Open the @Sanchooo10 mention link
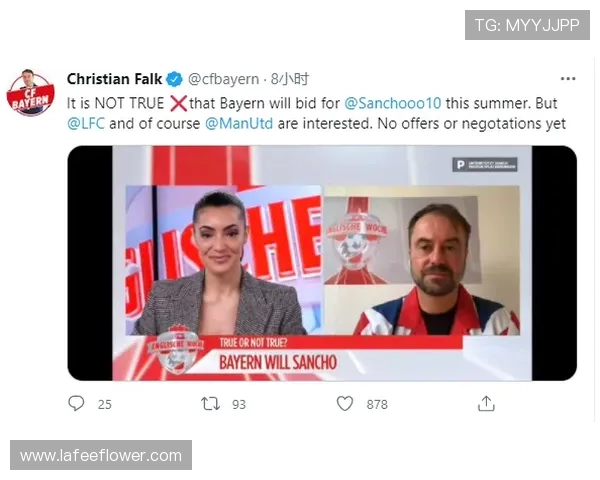Viewport: 600px width, 480px height. (x=393, y=103)
